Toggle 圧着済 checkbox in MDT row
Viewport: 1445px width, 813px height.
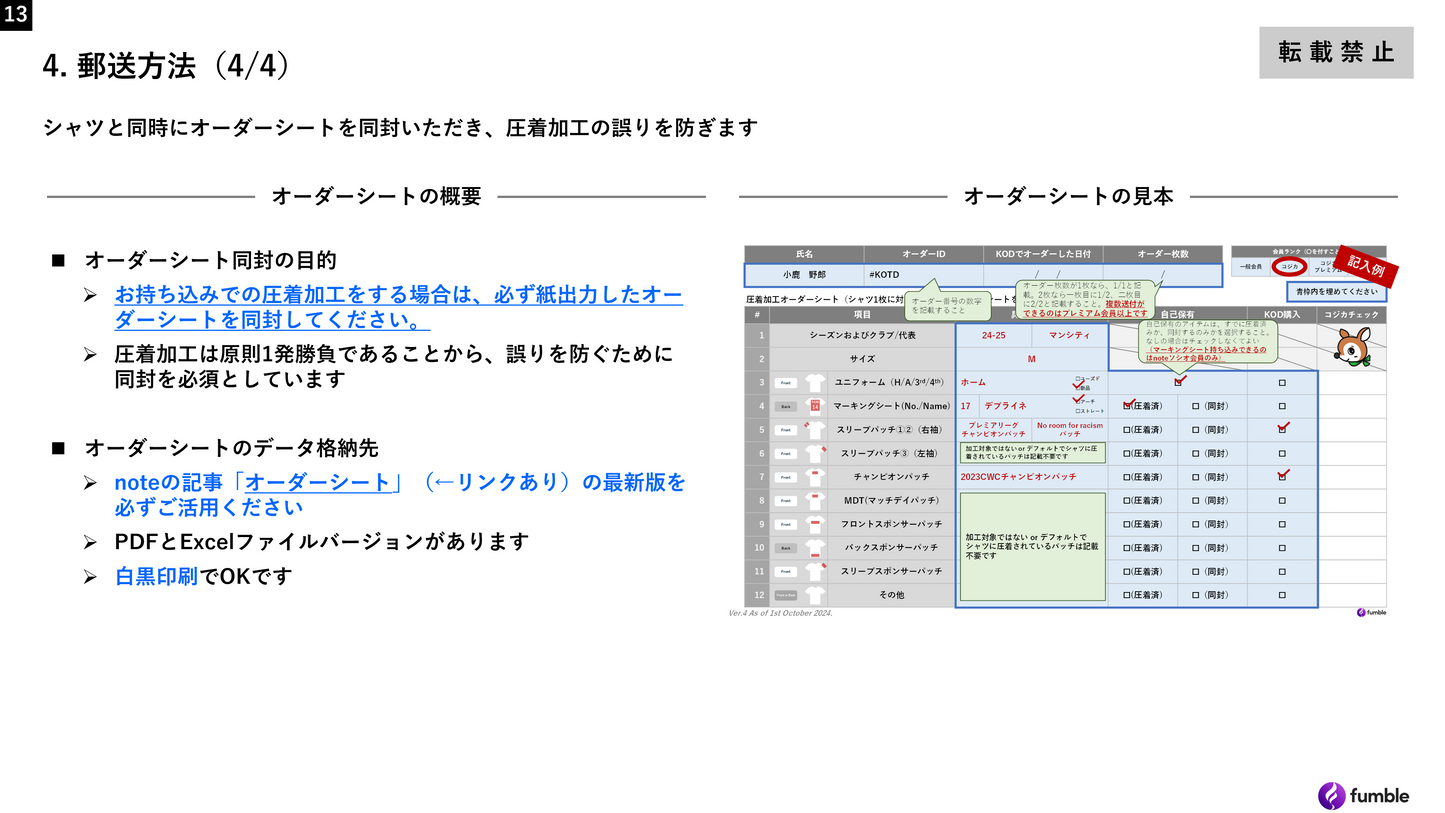(1127, 501)
